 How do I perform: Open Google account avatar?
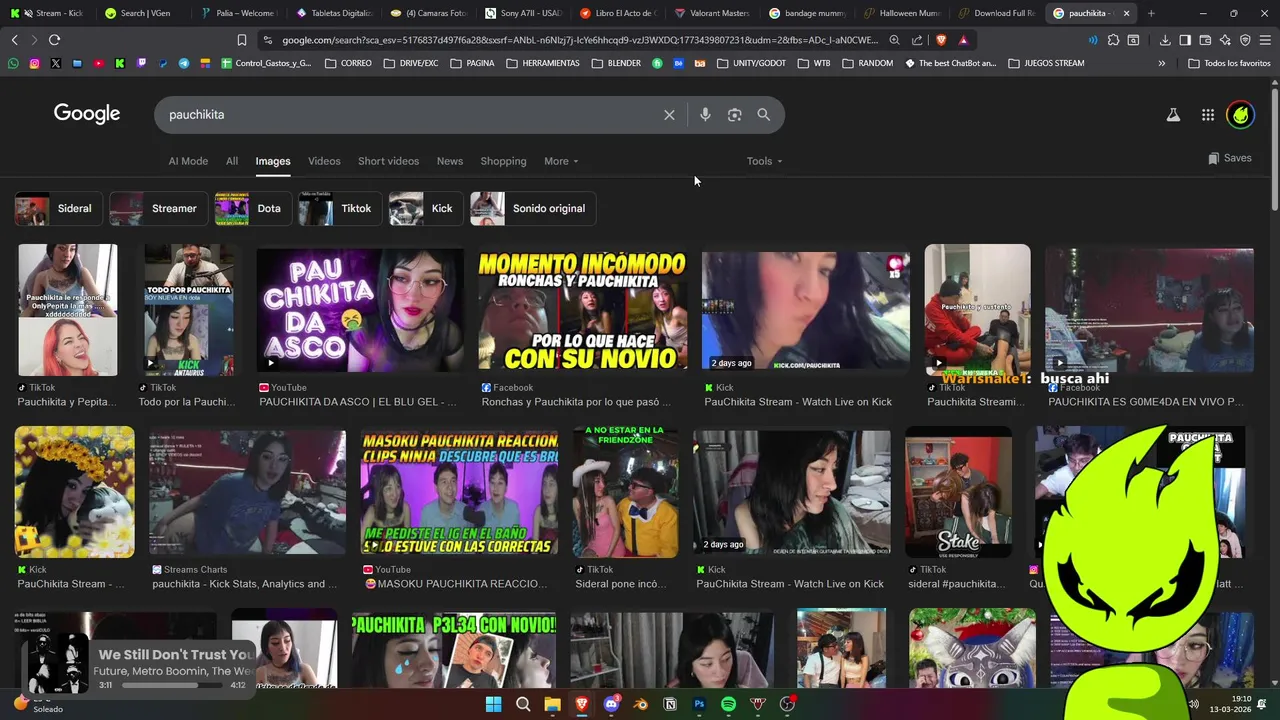tap(1240, 115)
